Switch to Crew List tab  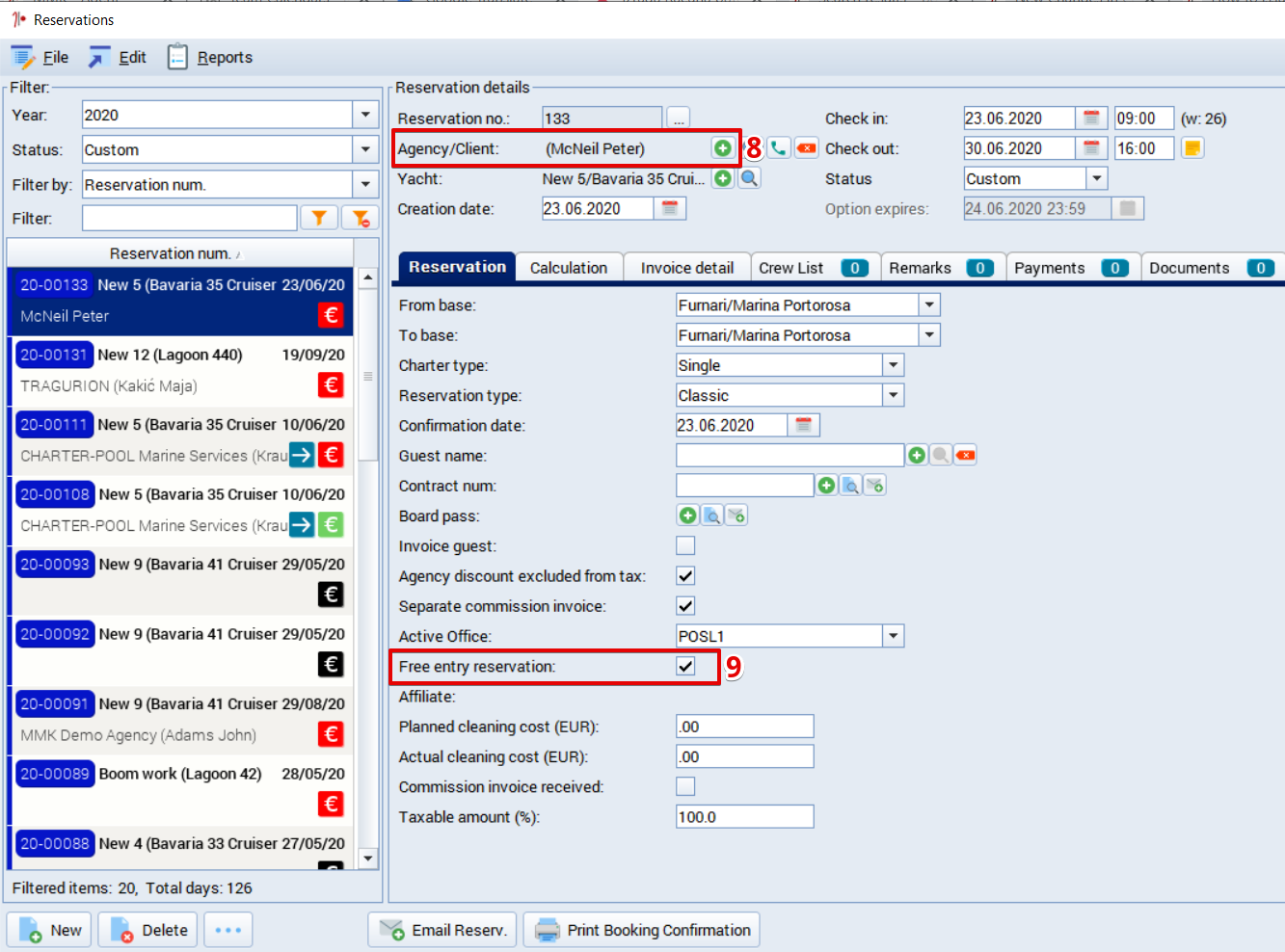click(814, 268)
